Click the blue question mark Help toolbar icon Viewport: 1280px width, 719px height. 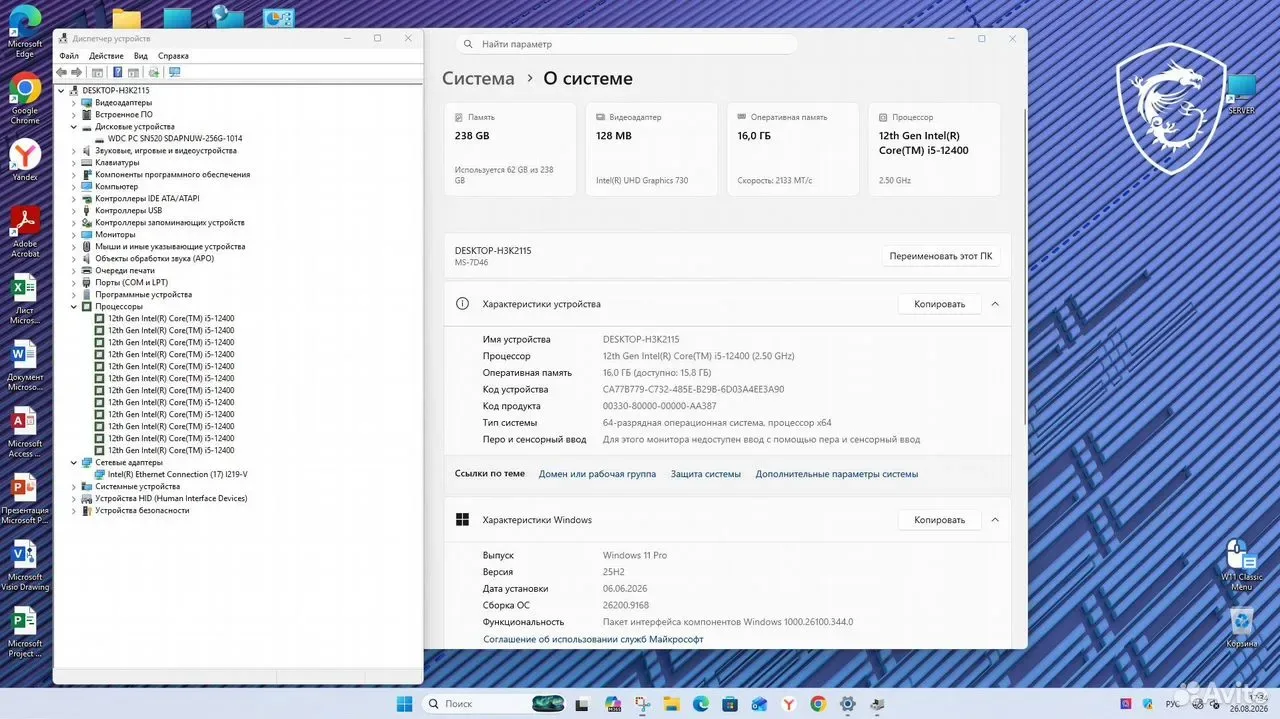point(117,72)
